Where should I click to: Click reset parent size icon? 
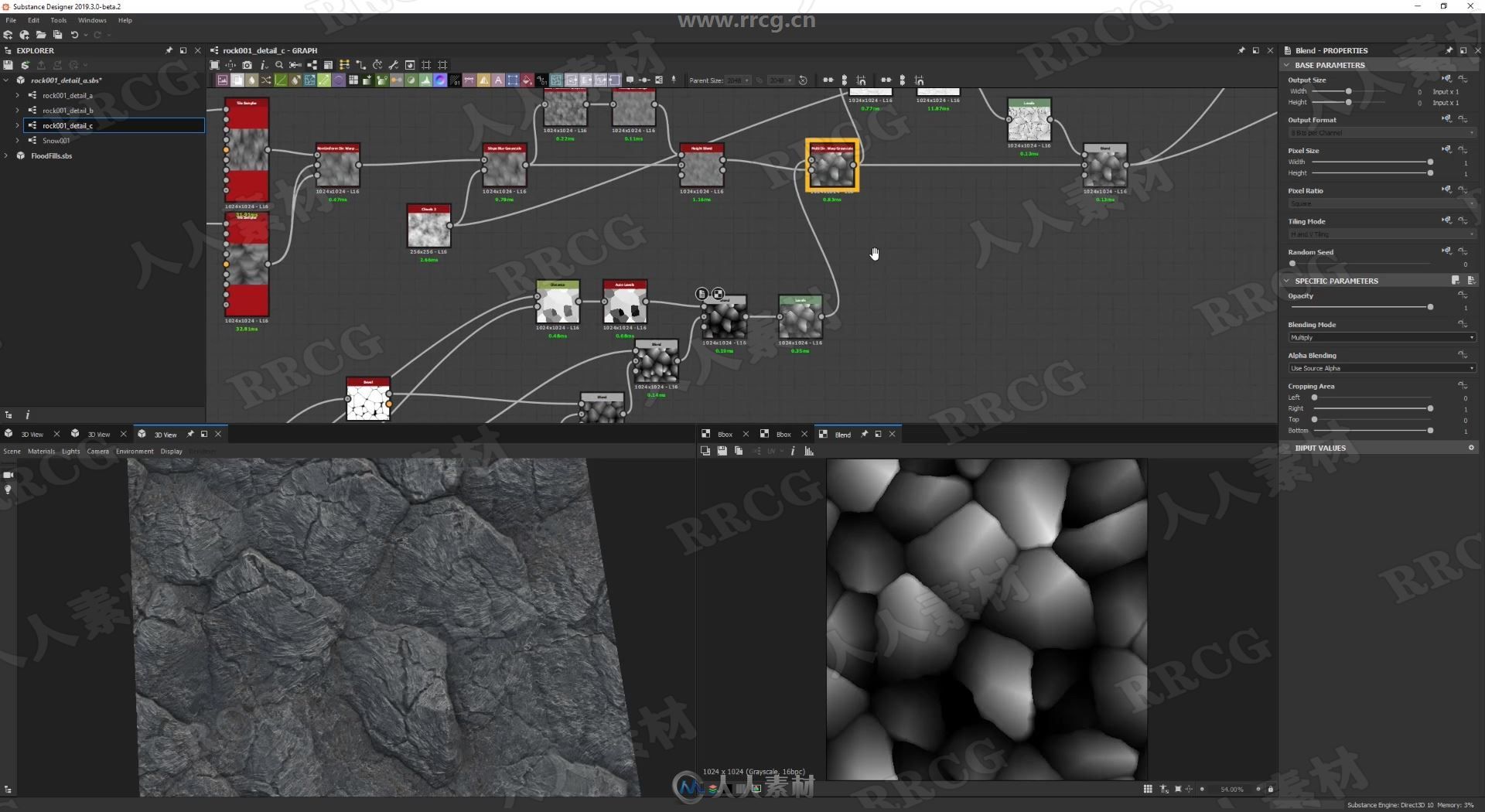(803, 80)
